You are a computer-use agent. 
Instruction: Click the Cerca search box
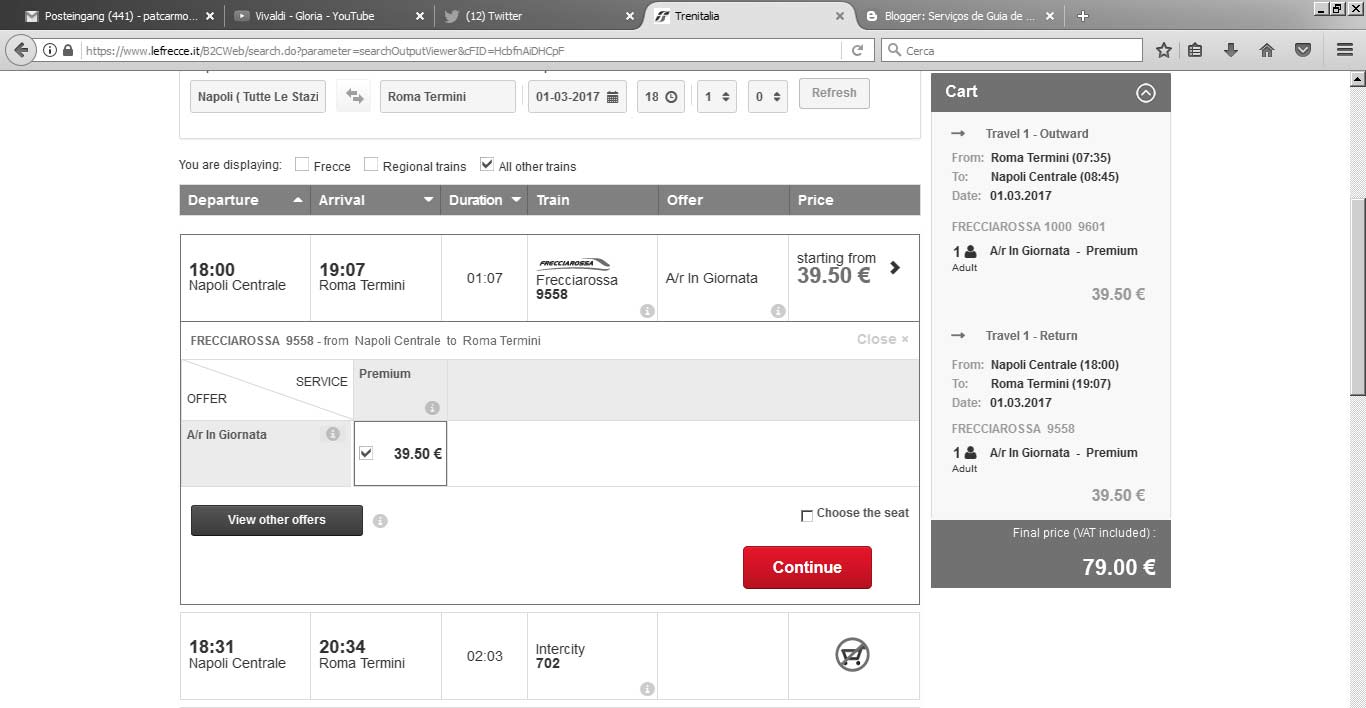click(1012, 50)
